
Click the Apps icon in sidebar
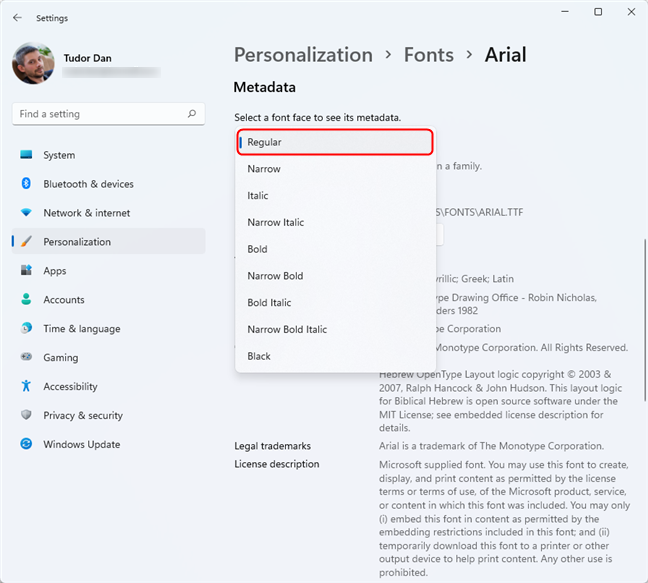click(26, 270)
